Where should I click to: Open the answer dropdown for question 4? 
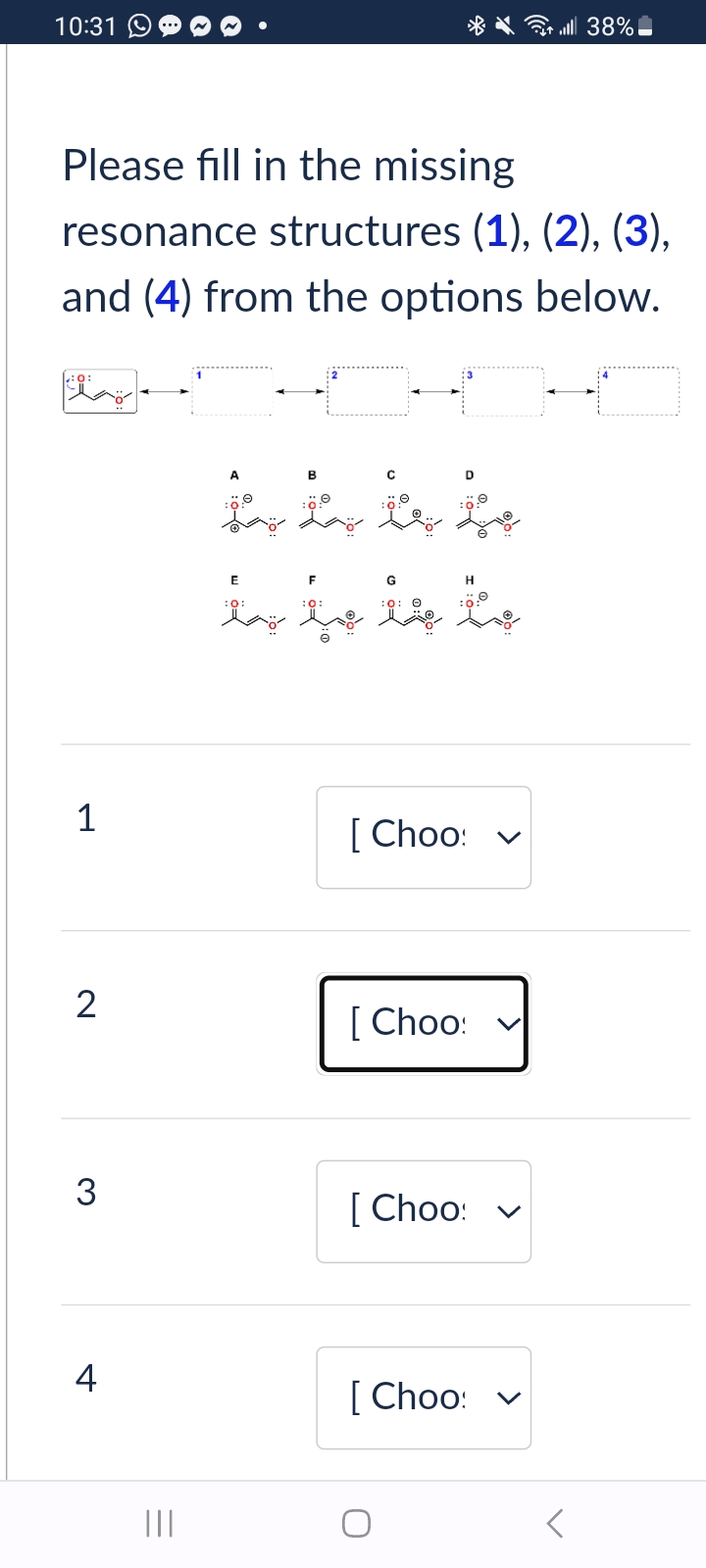(423, 1397)
